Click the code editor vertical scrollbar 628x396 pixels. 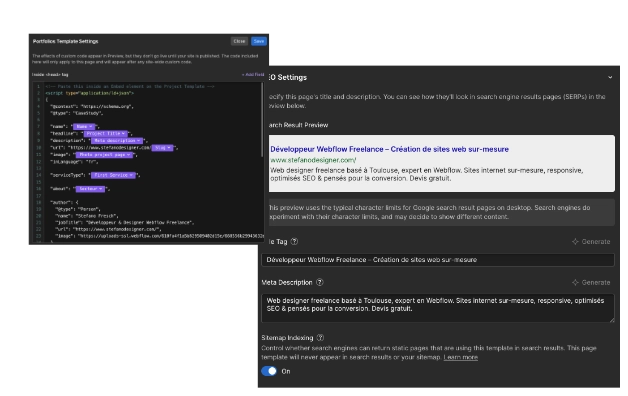[x=263, y=119]
